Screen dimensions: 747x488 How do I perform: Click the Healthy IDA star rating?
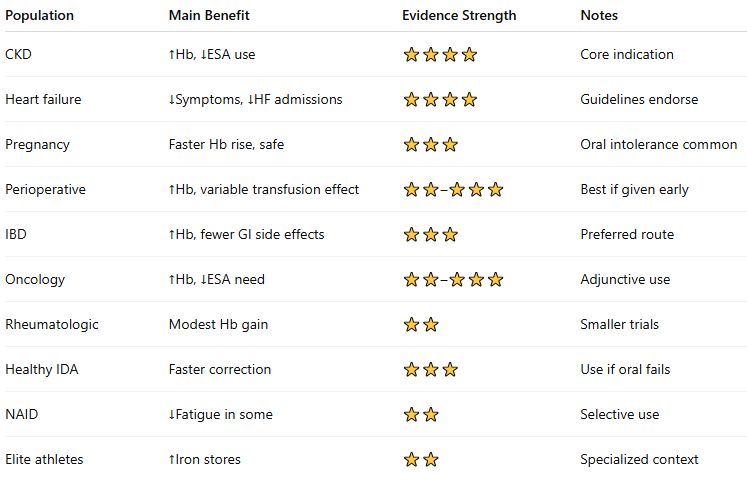pos(430,370)
